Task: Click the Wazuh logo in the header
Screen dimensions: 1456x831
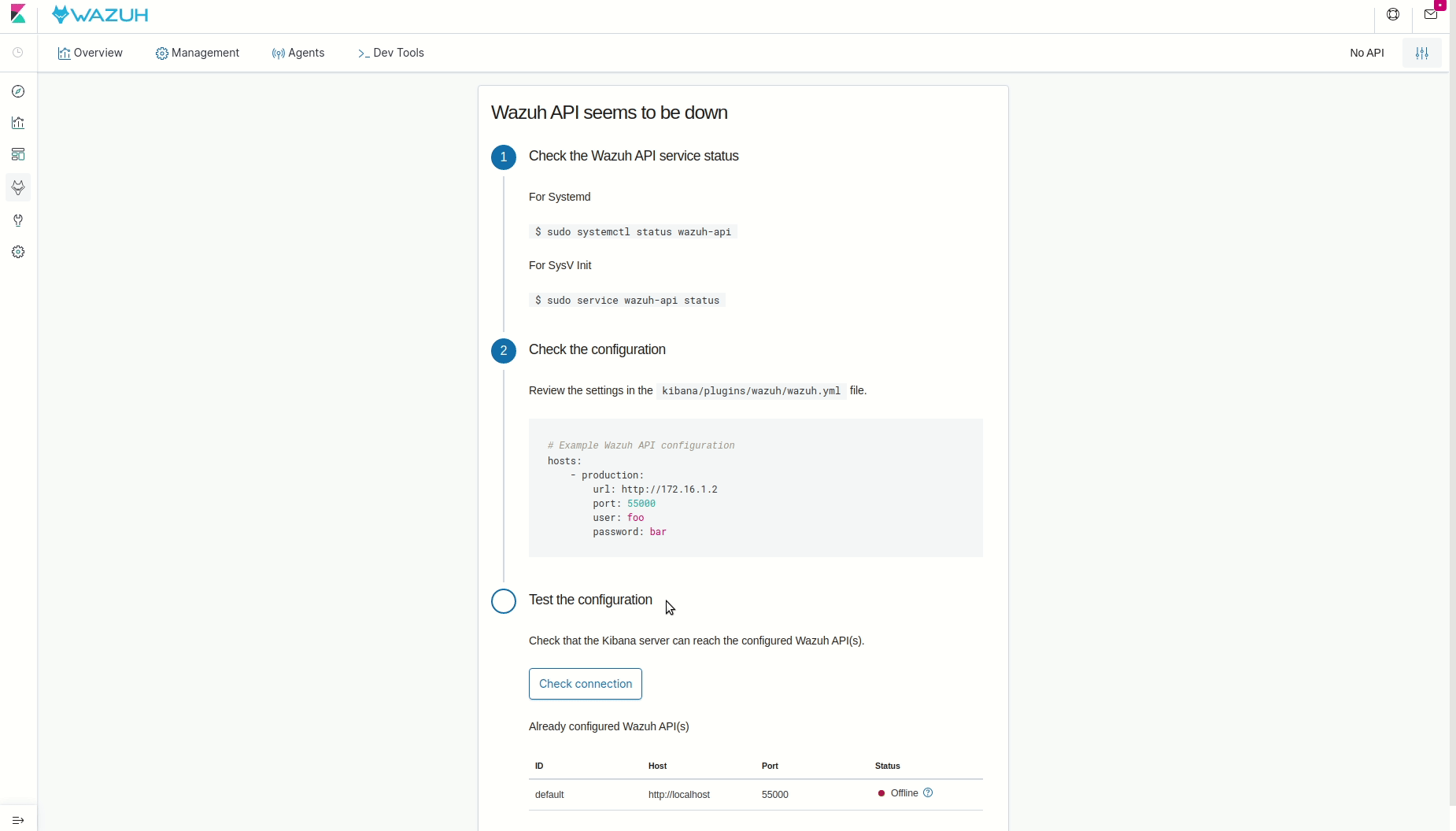Action: (x=99, y=13)
